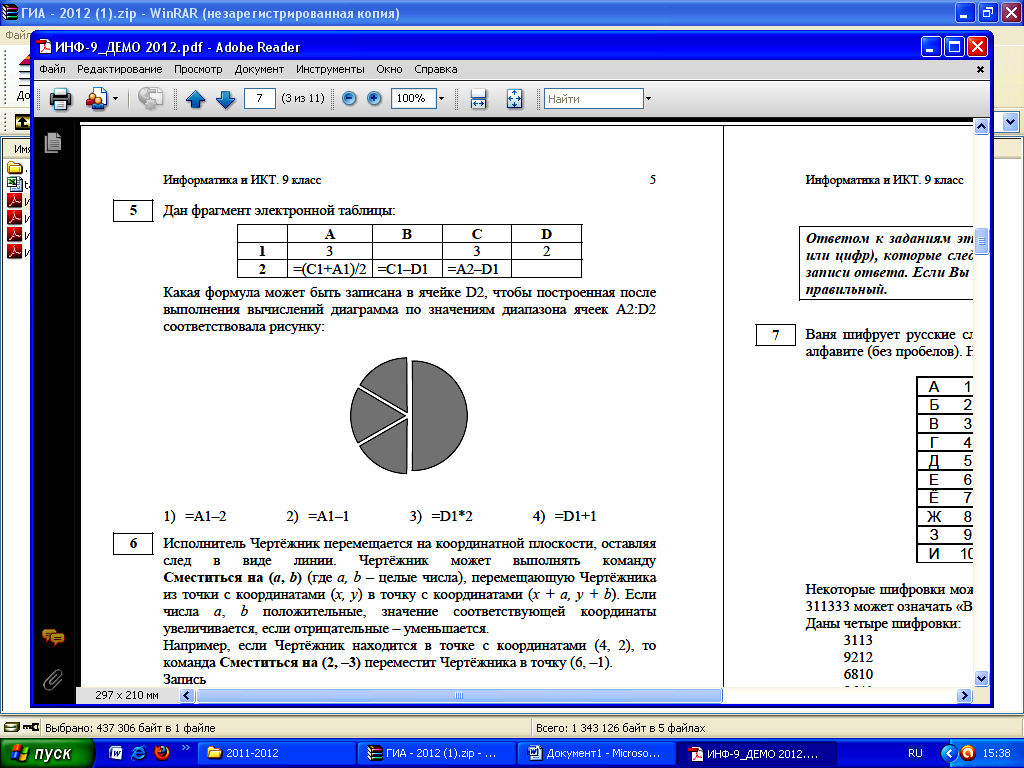The image size is (1024, 768).
Task: Switch to ИНФ-9_ДЕМО 2012 taskbar button
Action: (758, 754)
